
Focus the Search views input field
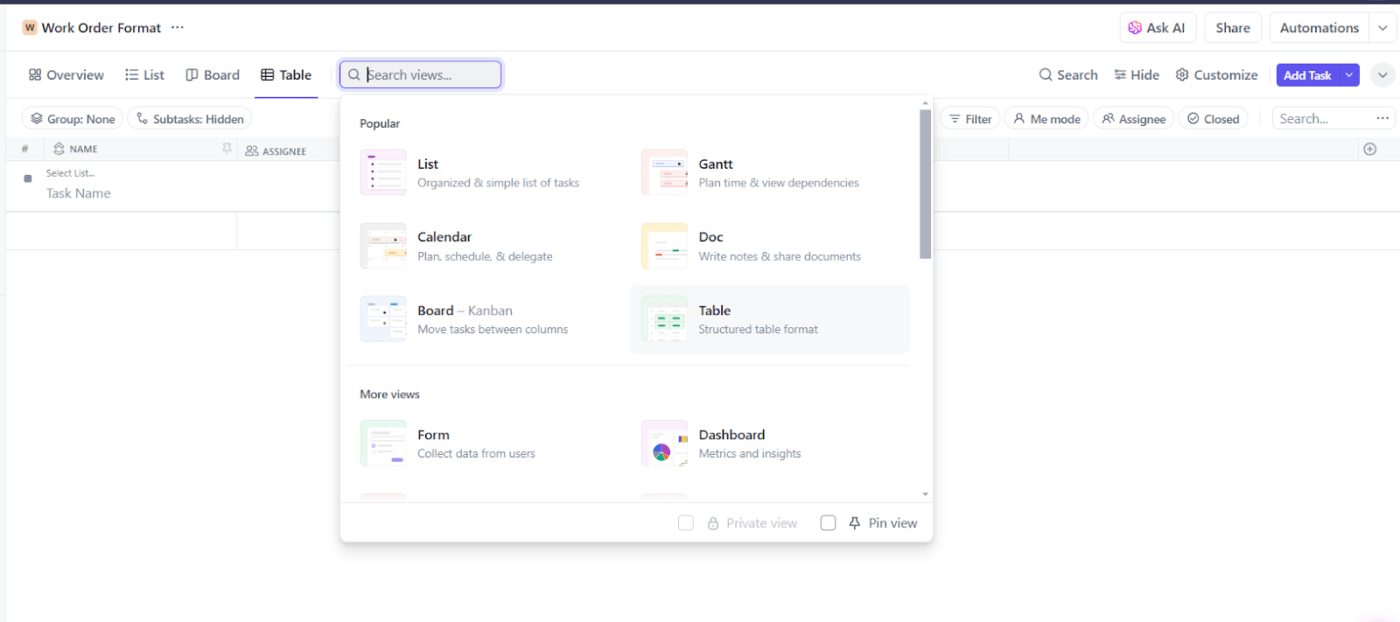tap(421, 75)
